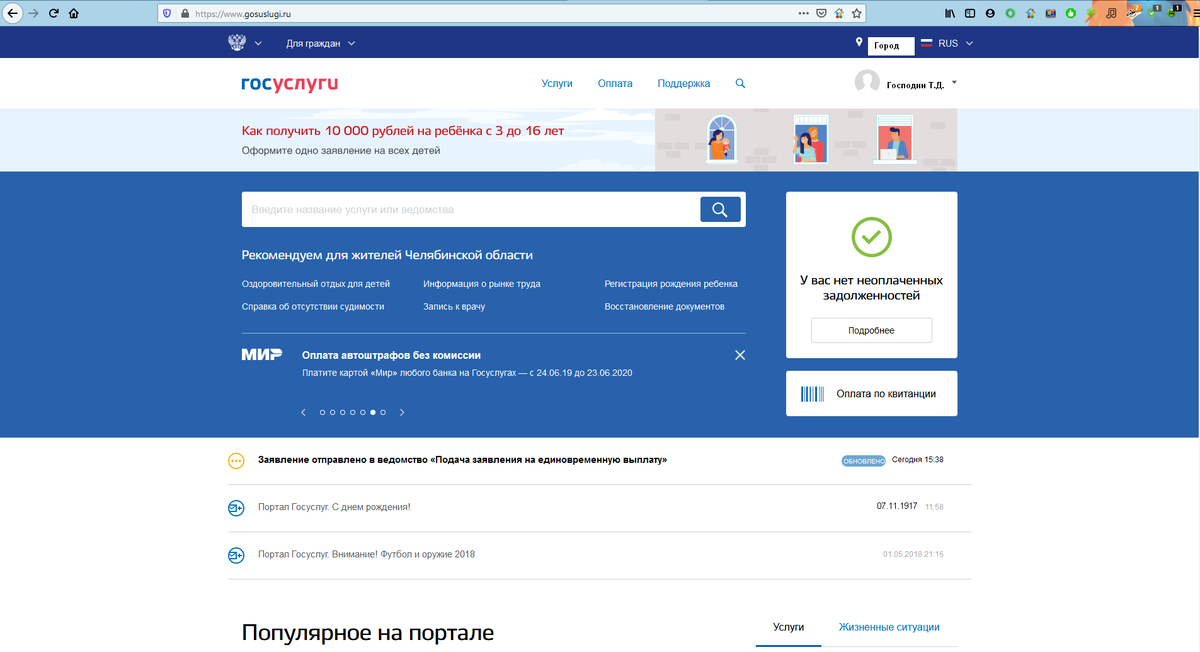Open the С днем рождения! notification
Image resolution: width=1200 pixels, height=652 pixels.
[x=334, y=507]
